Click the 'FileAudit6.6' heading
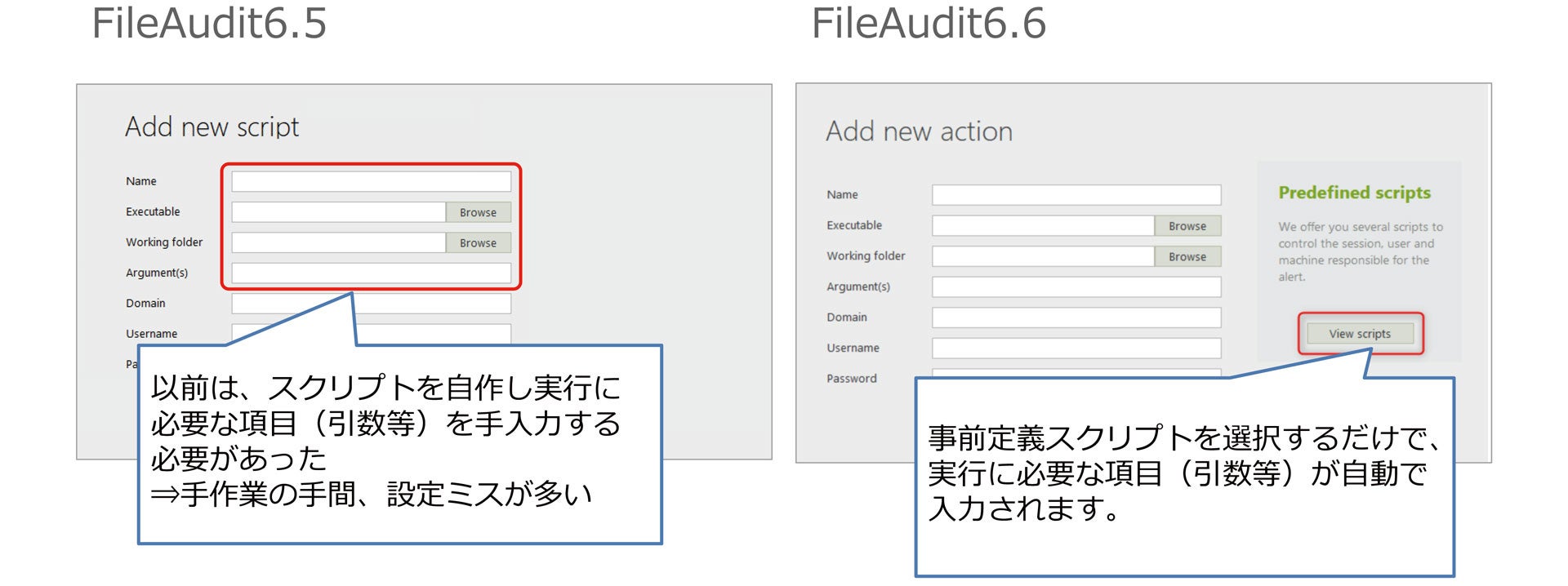 [x=929, y=23]
